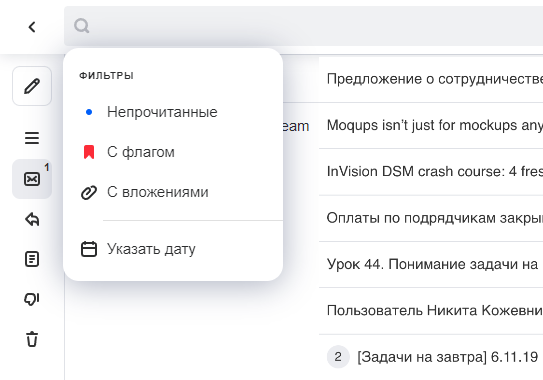Image resolution: width=543 pixels, height=380 pixels.
Task: Open email Moqups isn't just for mockups
Action: (x=431, y=125)
